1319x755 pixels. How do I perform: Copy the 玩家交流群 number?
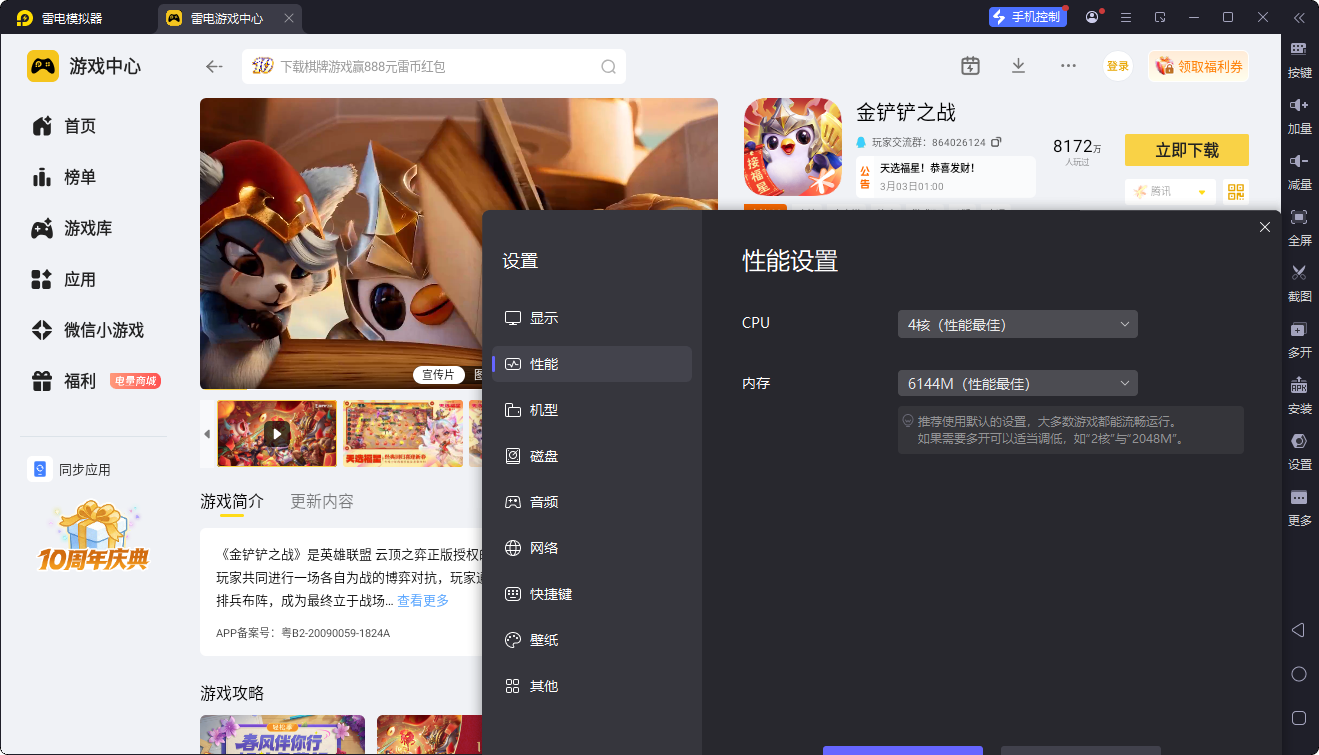[996, 143]
